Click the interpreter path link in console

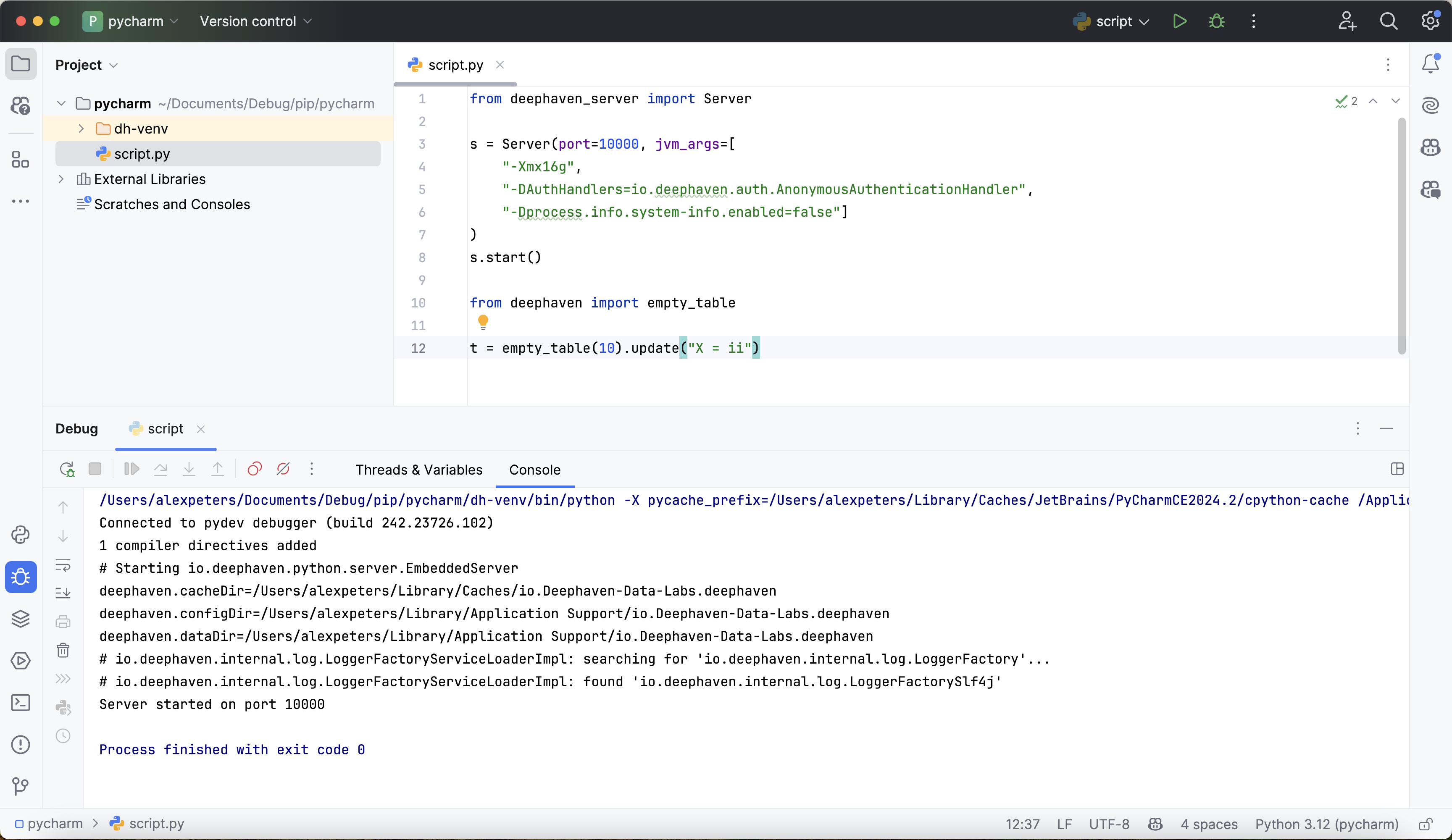point(357,500)
